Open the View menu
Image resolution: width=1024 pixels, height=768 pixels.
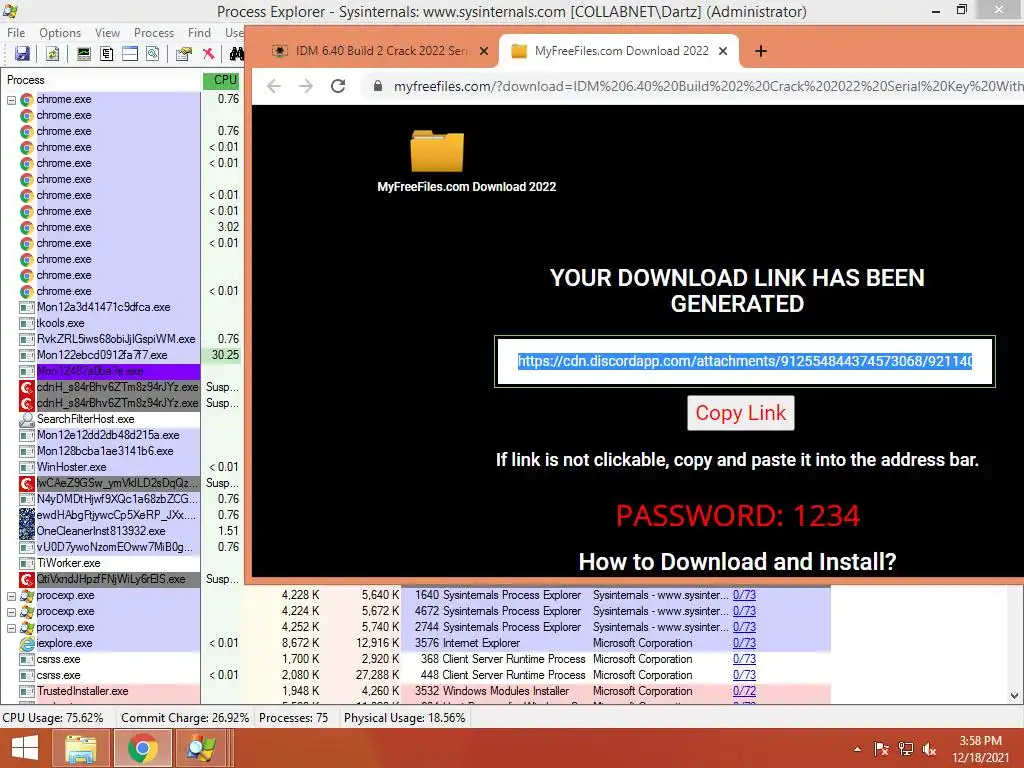click(107, 33)
